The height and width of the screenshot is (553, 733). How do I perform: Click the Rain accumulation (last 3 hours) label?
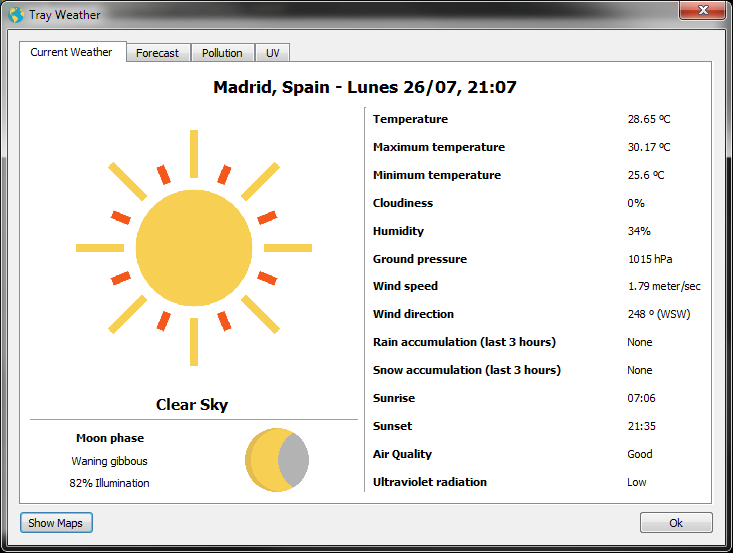(x=464, y=342)
